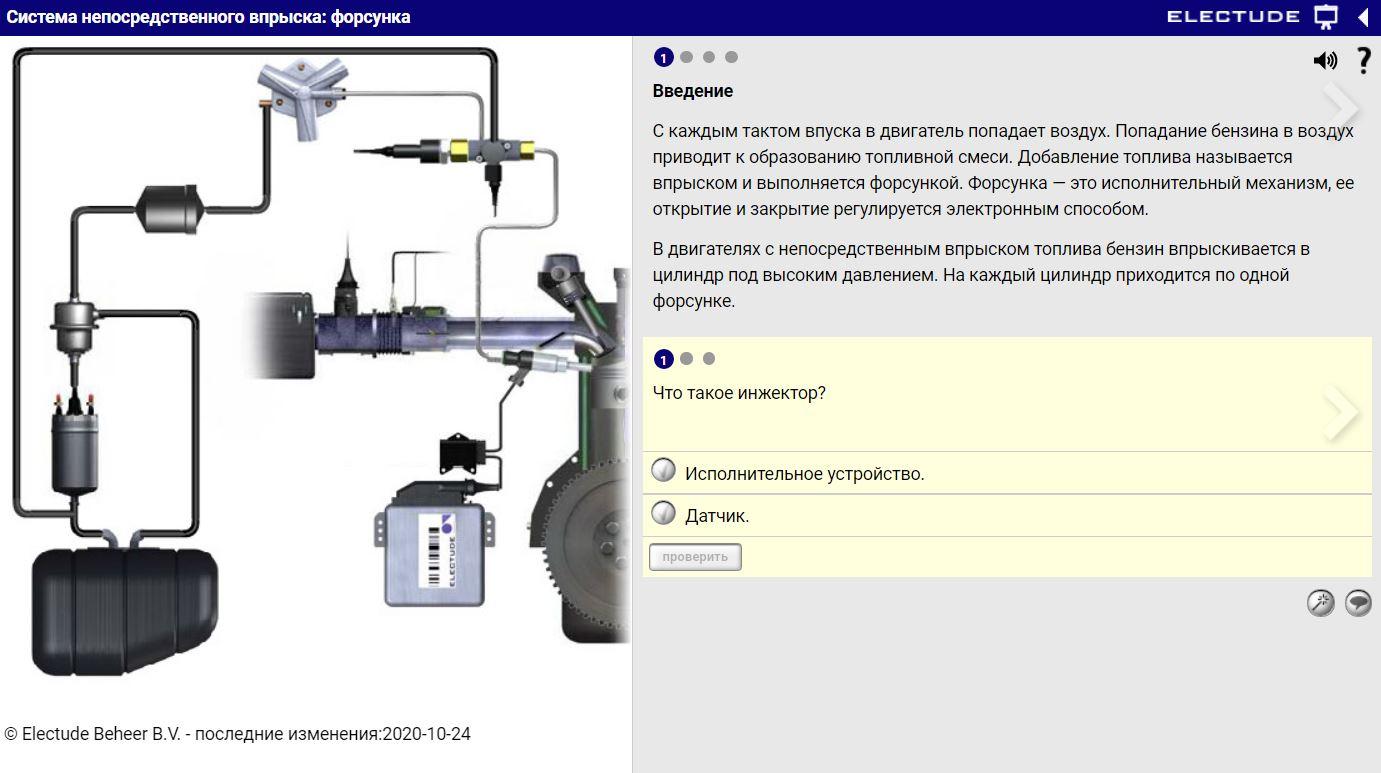Mute the lesson audio speaker icon
The width and height of the screenshot is (1381, 773).
[x=1325, y=61]
